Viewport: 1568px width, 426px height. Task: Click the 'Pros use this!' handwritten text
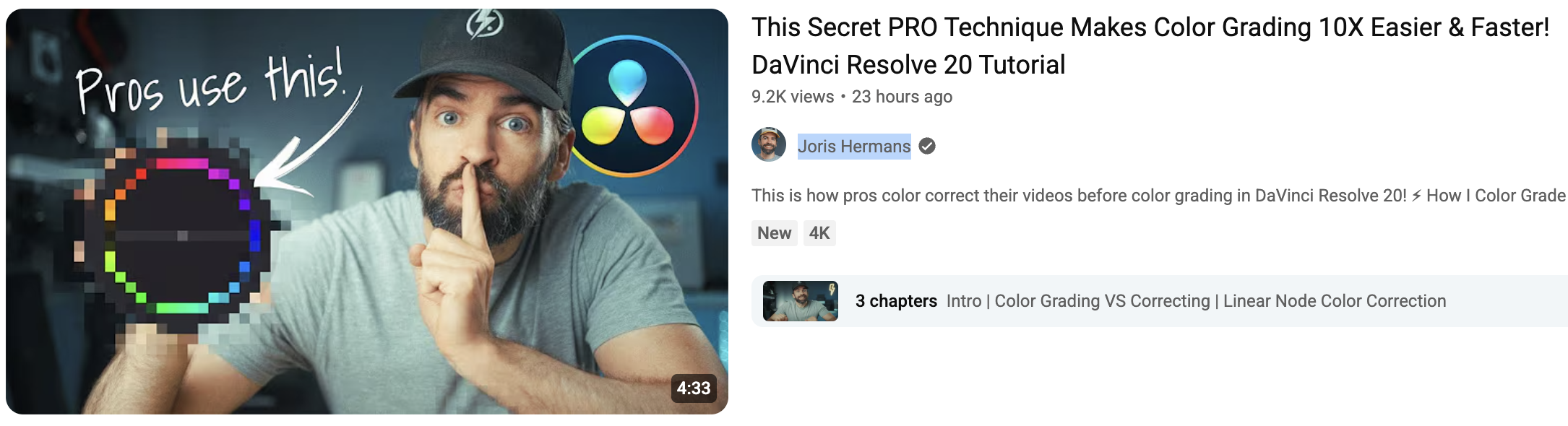210,84
